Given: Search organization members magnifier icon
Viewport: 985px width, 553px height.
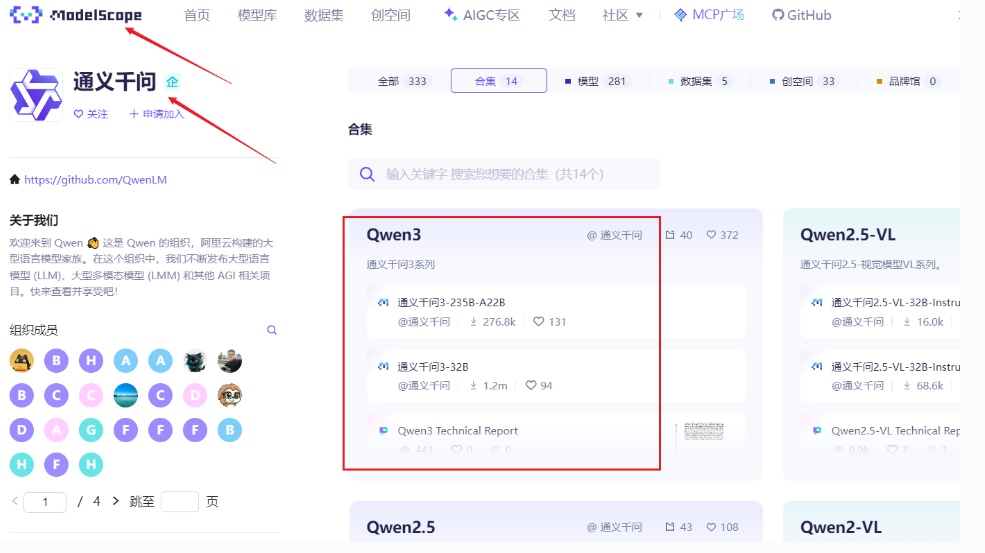Looking at the screenshot, I should [x=271, y=330].
